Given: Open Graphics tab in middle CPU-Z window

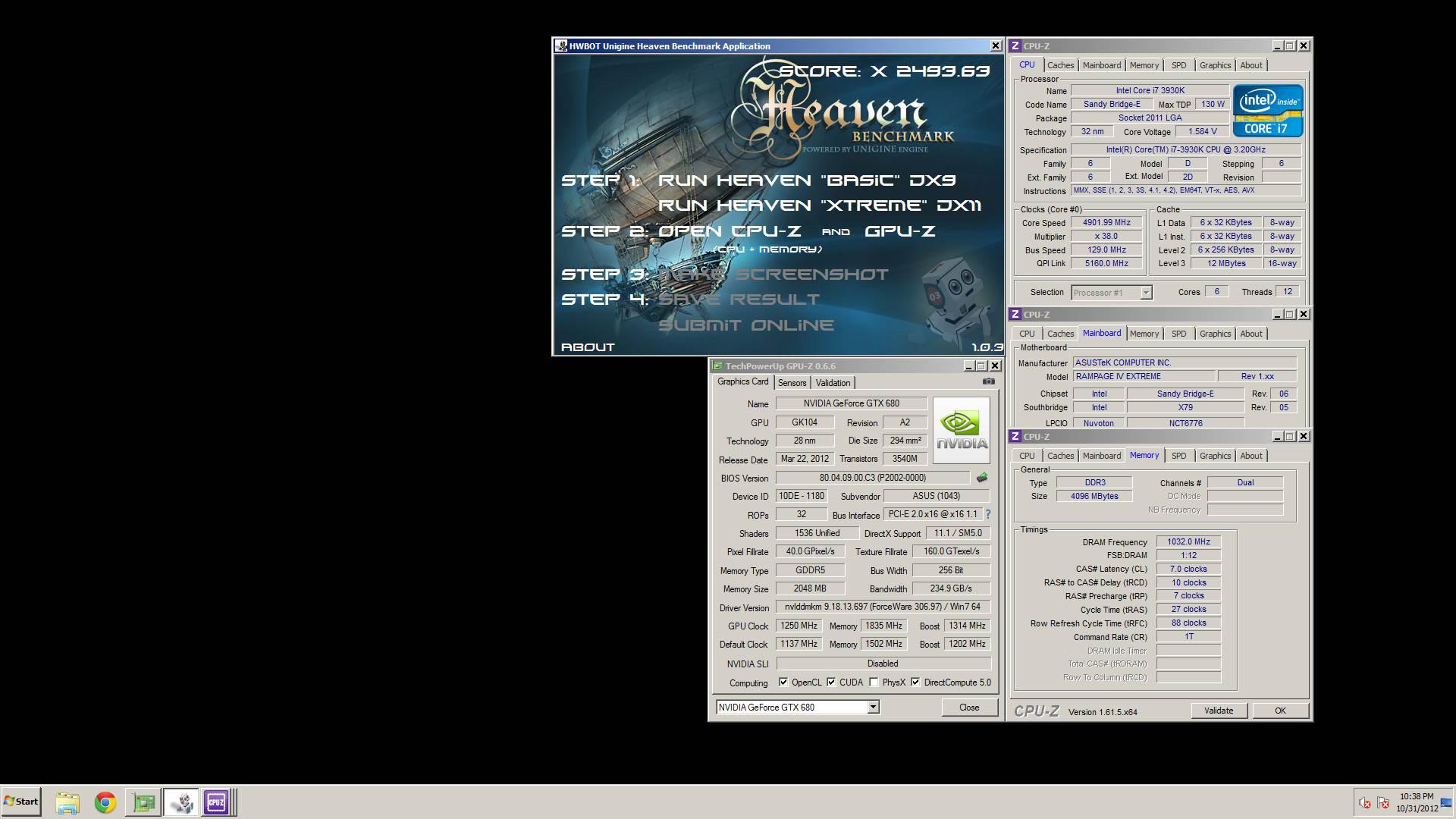Looking at the screenshot, I should pyautogui.click(x=1215, y=334).
